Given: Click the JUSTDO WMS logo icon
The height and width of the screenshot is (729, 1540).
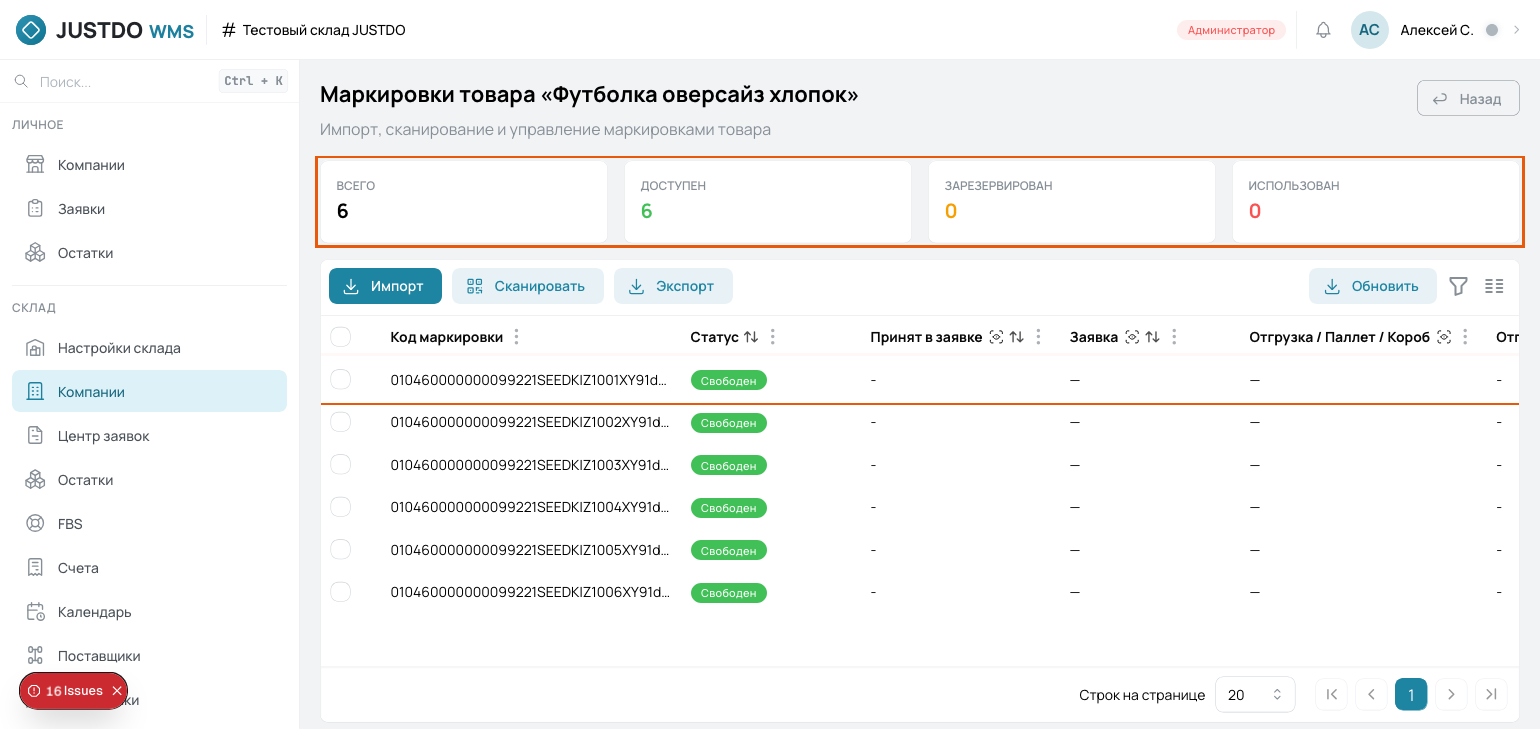Looking at the screenshot, I should pos(31,30).
